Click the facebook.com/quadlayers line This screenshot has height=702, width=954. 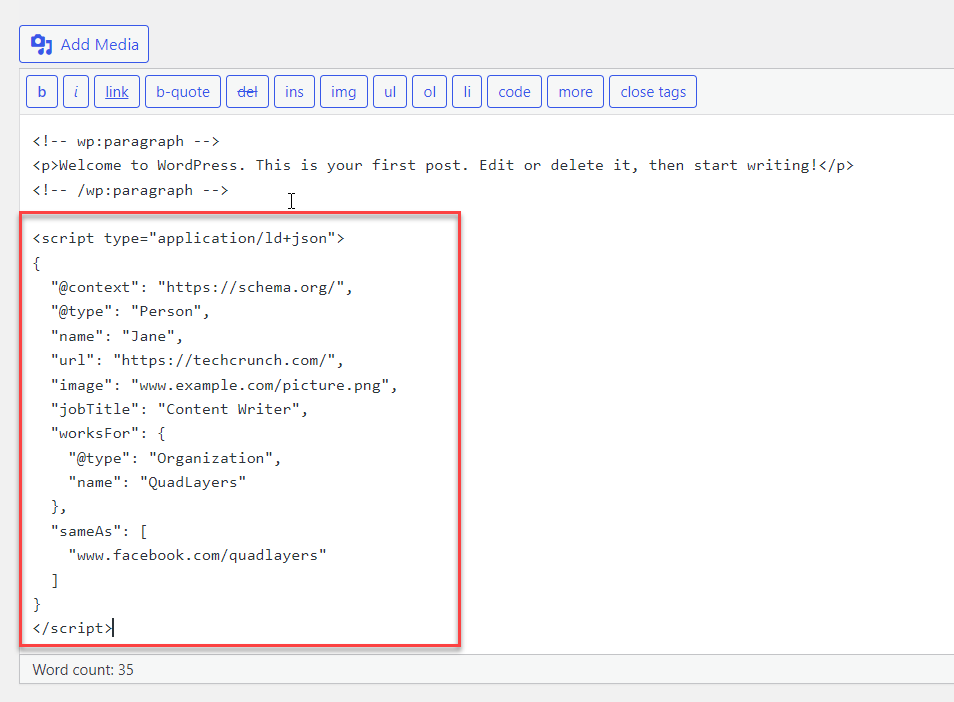click(197, 555)
